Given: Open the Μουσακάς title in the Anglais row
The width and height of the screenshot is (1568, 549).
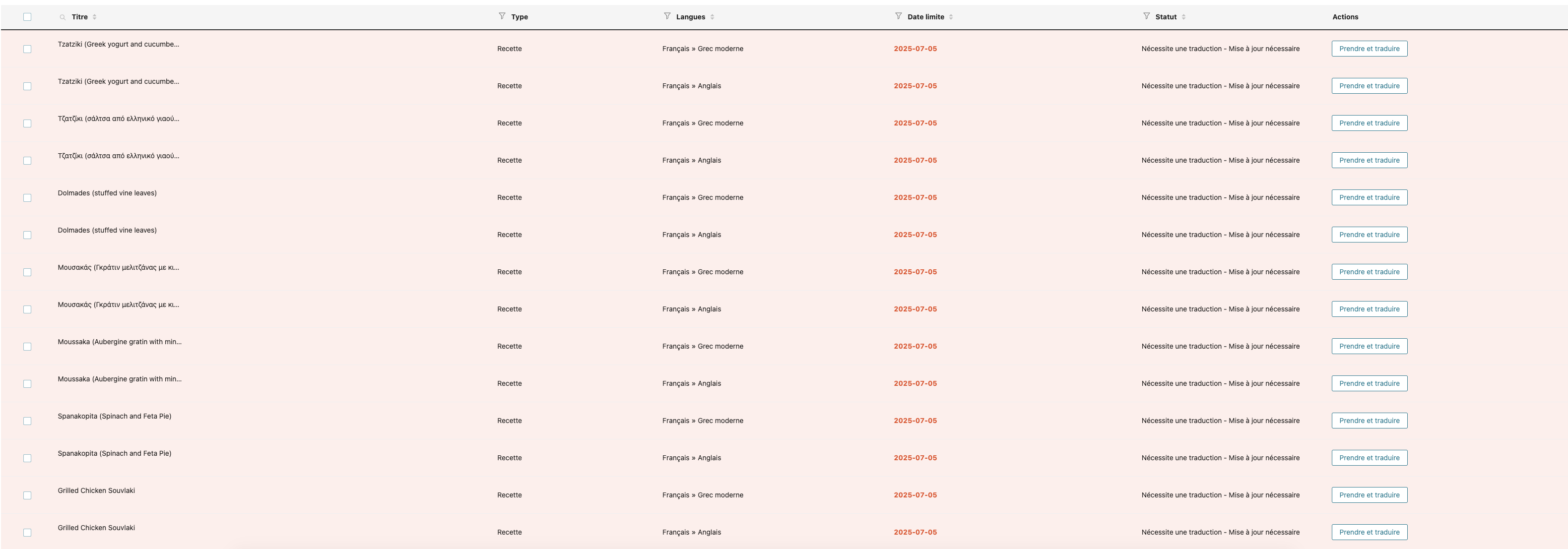Looking at the screenshot, I should click(x=118, y=305).
